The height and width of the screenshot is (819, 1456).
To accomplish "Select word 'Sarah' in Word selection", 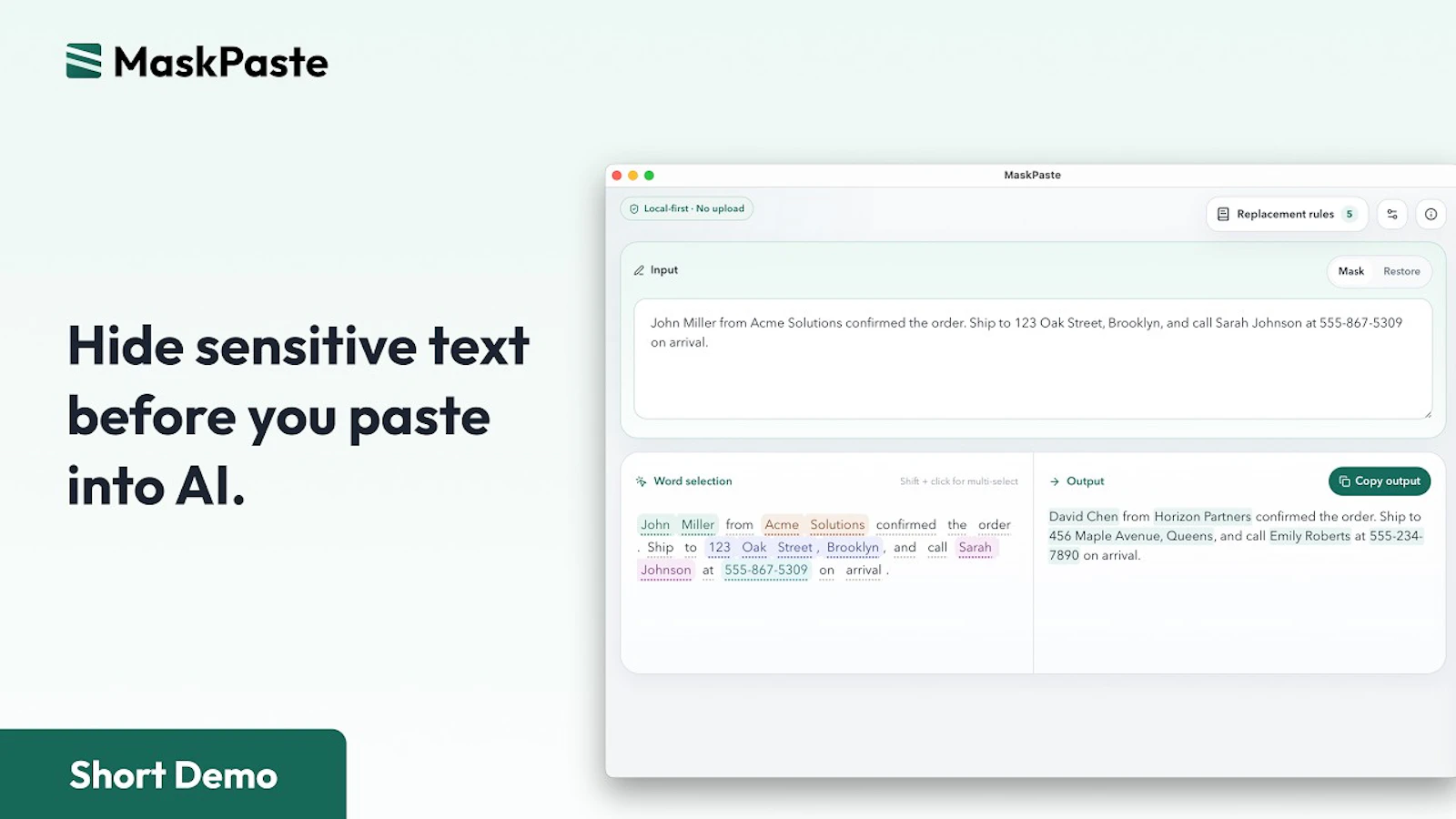I will tap(975, 548).
